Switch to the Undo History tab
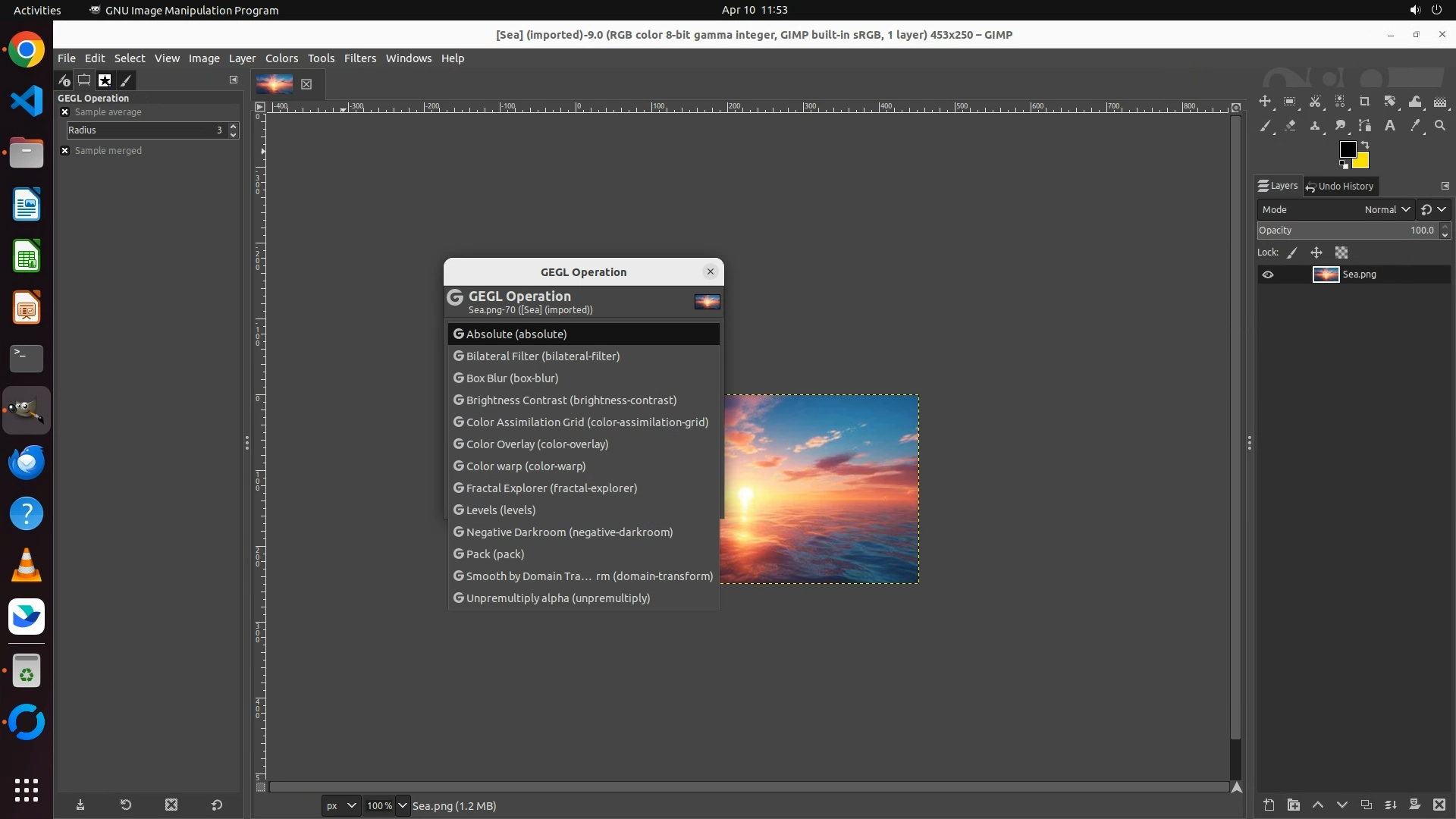Screen dimensions: 1456x819 (x=1339, y=186)
